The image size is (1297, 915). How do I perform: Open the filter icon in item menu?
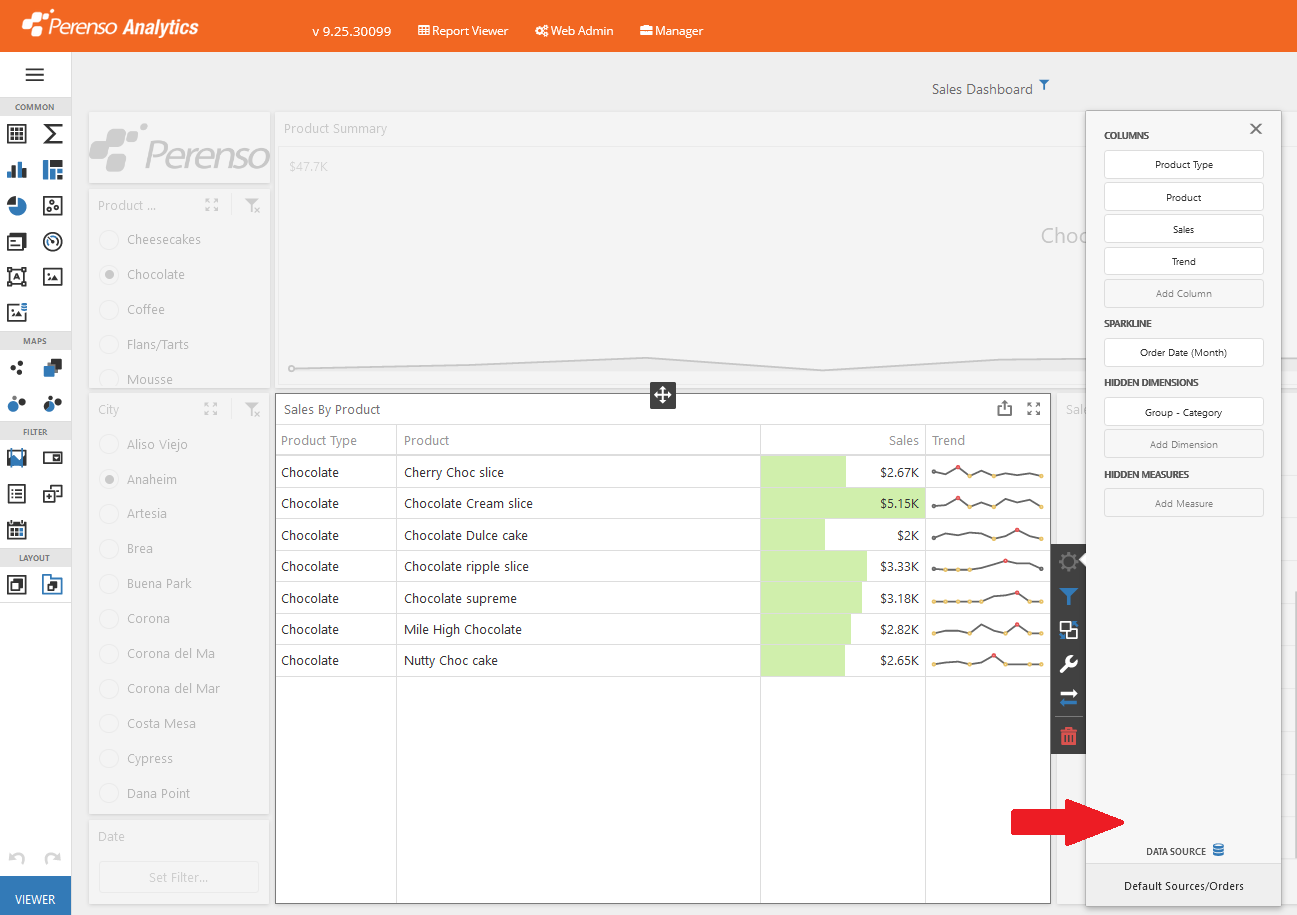pos(1069,597)
